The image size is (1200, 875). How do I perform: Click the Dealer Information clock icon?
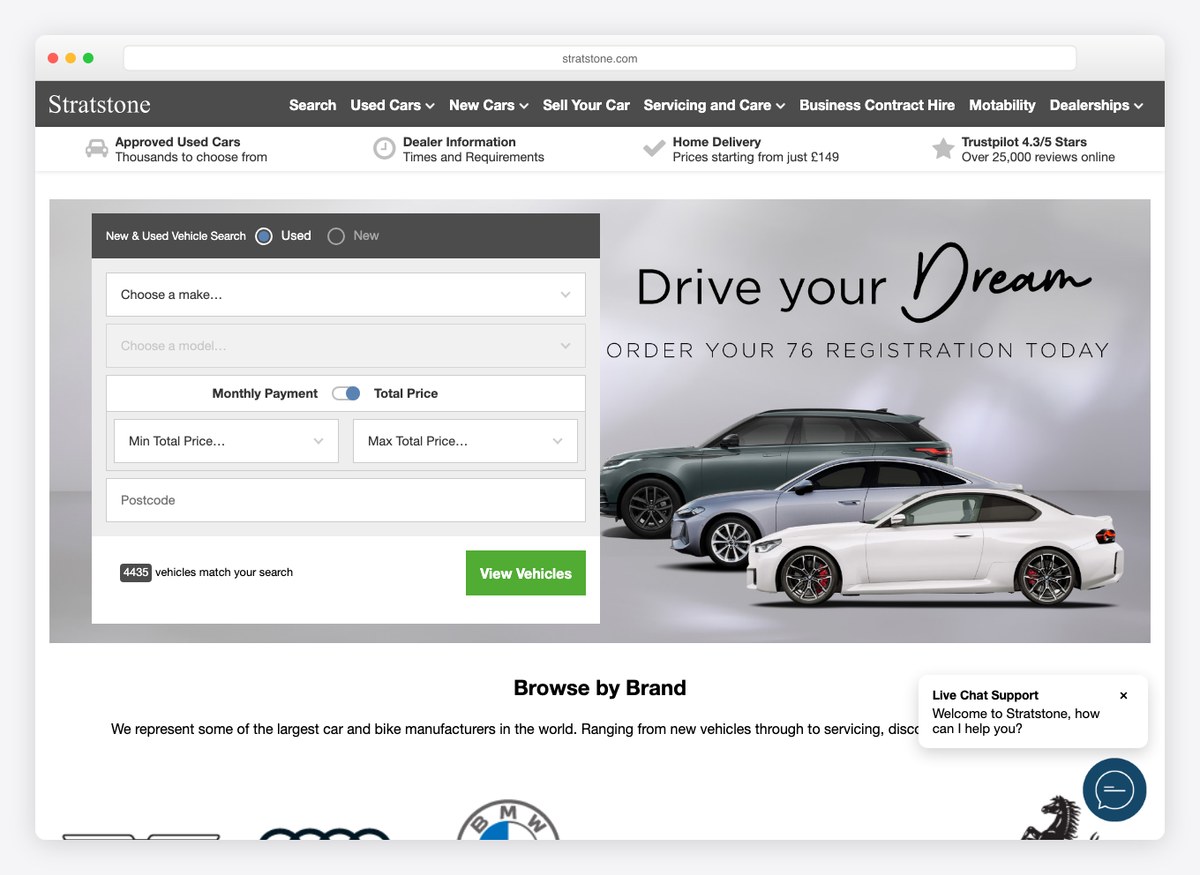click(384, 149)
